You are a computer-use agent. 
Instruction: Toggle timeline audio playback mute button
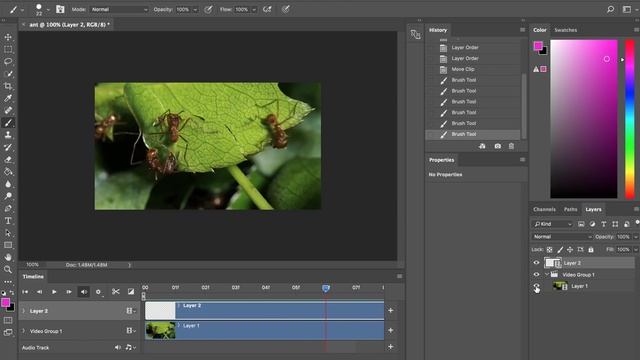pyautogui.click(x=83, y=292)
